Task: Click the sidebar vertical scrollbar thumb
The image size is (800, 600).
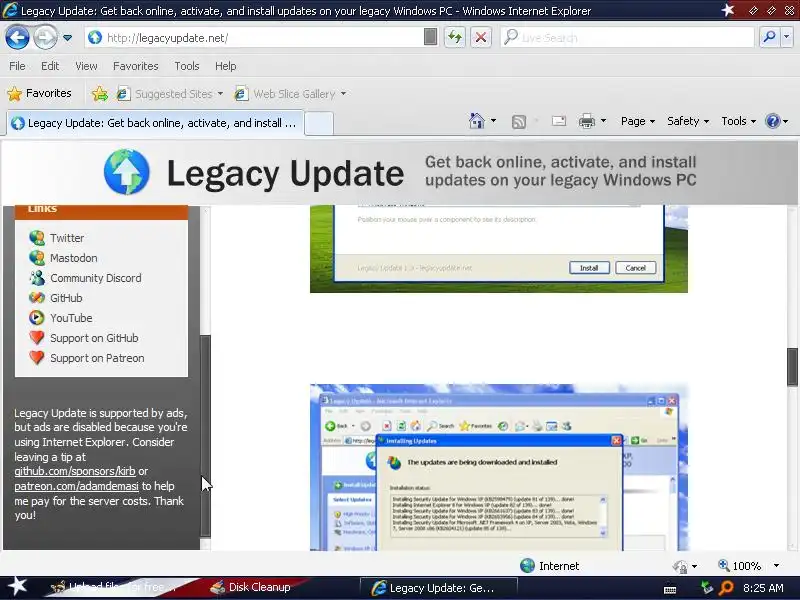Action: point(205,435)
